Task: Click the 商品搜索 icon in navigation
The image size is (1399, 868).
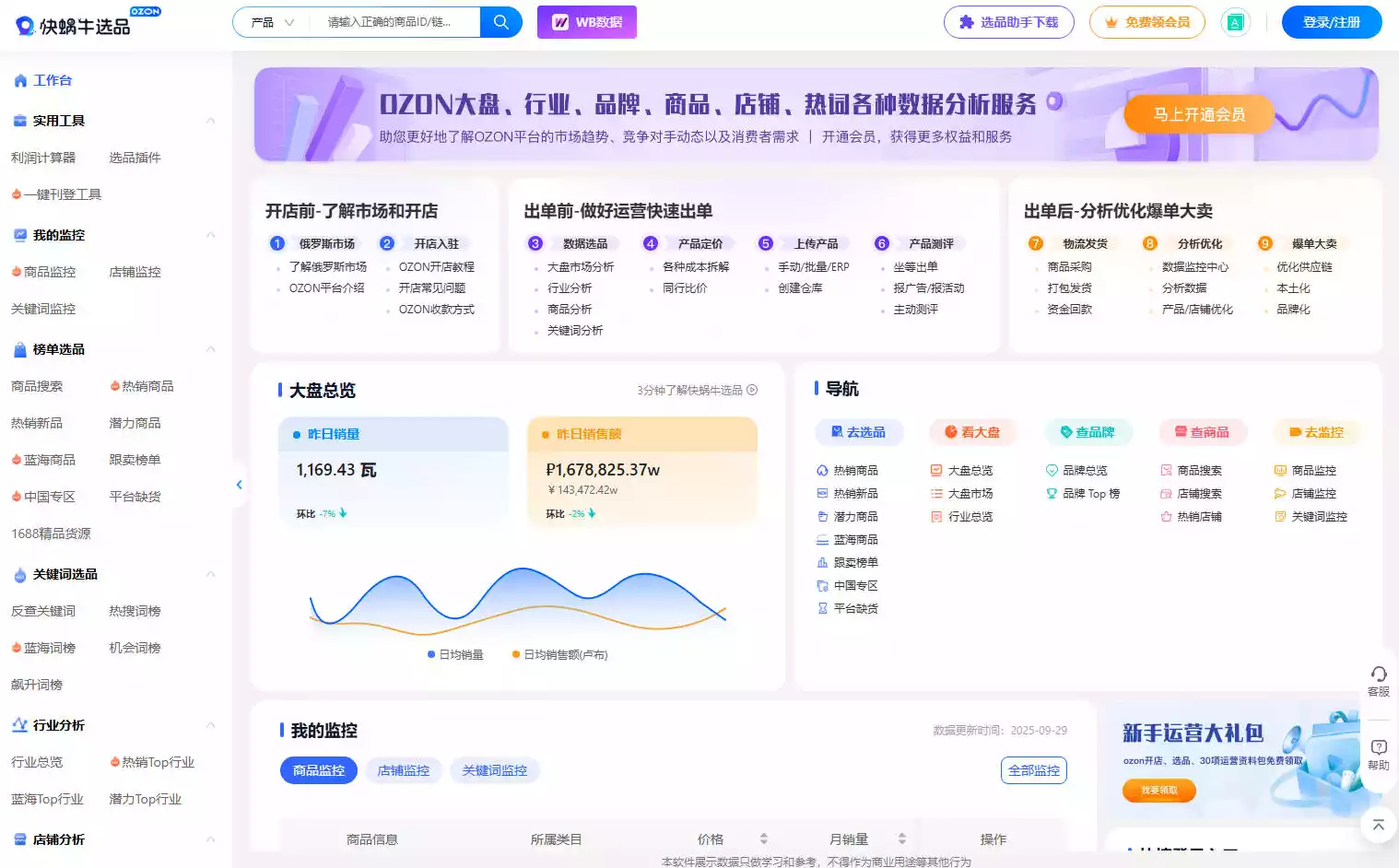Action: pos(1166,470)
